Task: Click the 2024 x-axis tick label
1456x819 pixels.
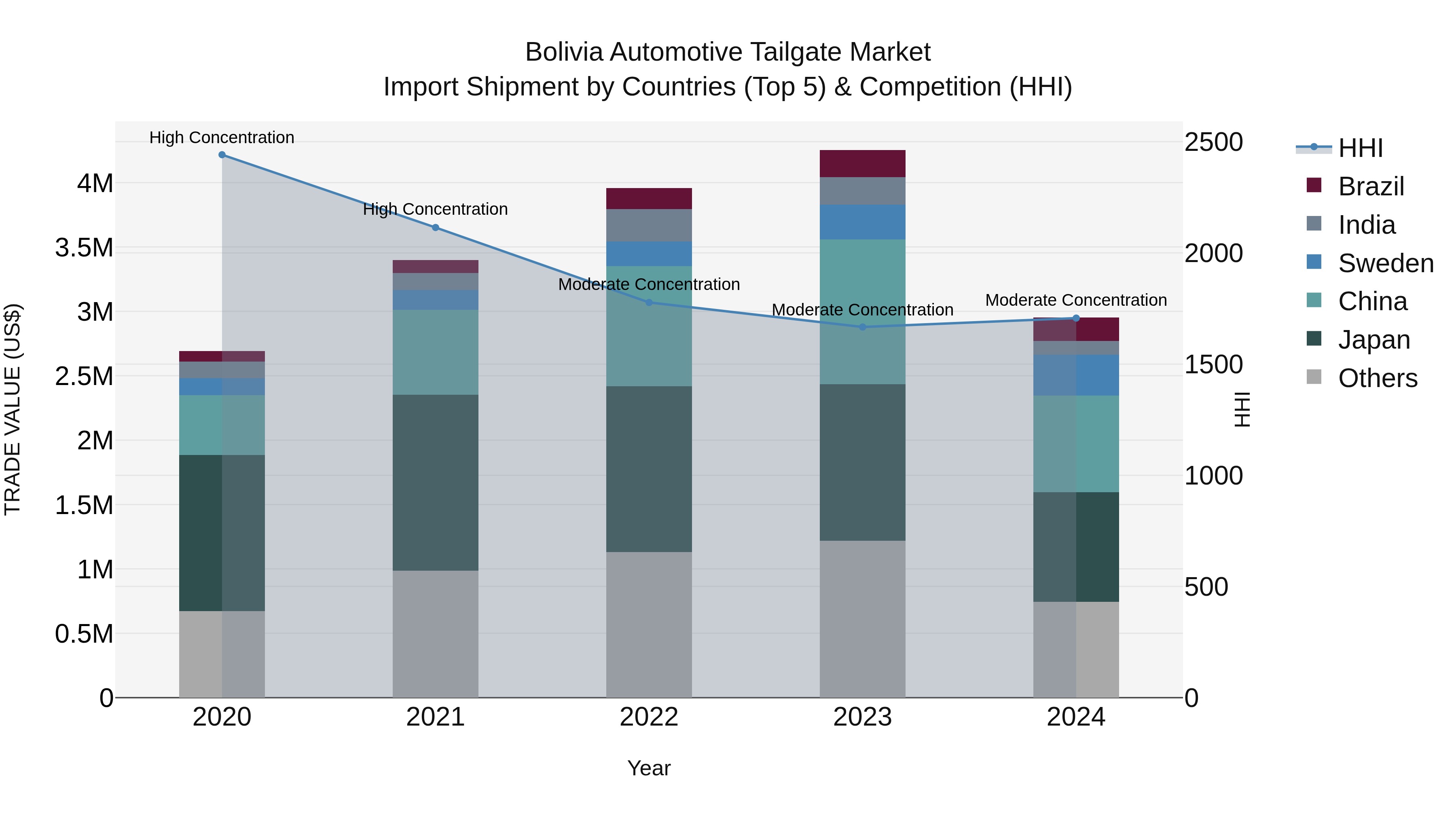Action: pos(1076,717)
